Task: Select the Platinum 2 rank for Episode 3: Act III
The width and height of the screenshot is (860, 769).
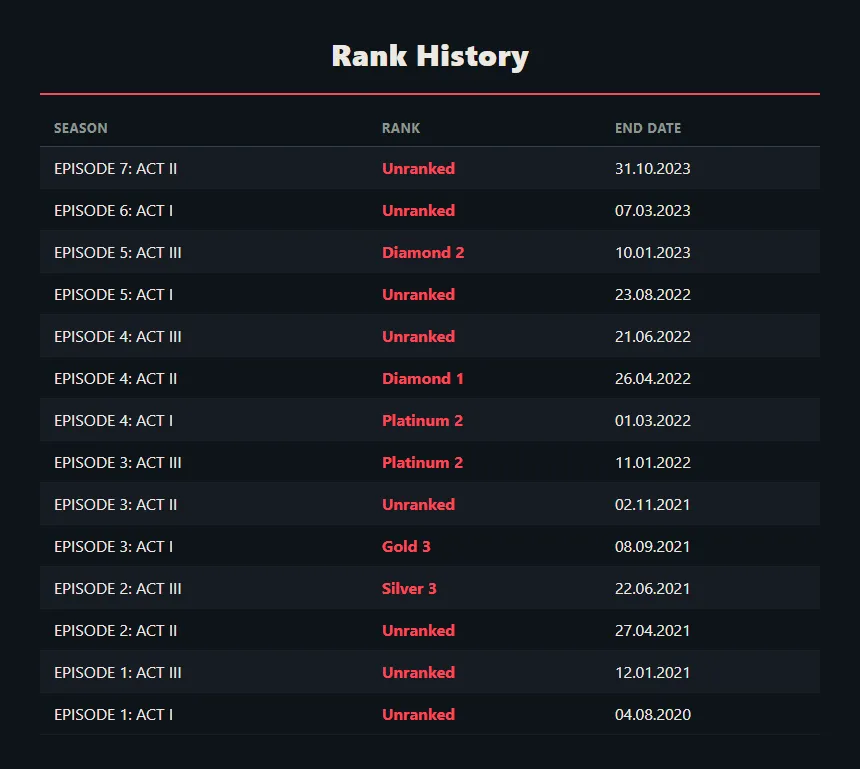Action: click(422, 463)
